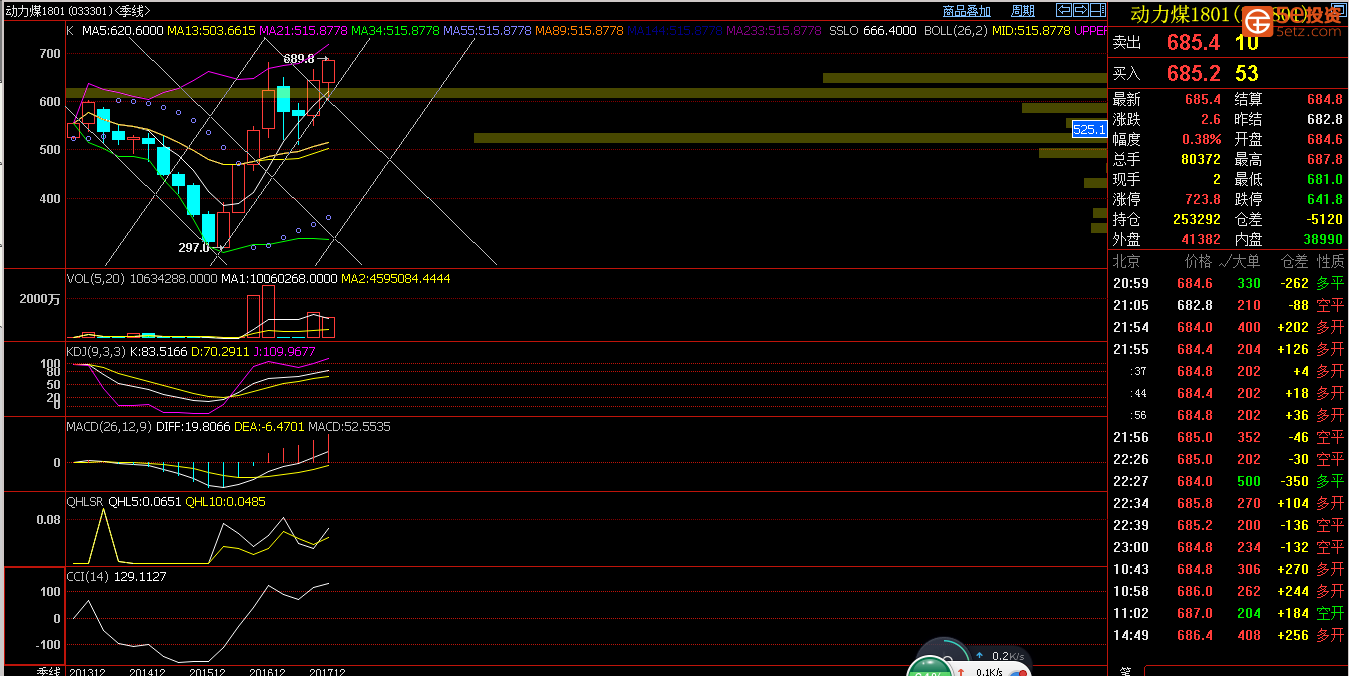Click the MA5:620.6000 indicator label
Screen dimensions: 1349x676
click(x=122, y=31)
